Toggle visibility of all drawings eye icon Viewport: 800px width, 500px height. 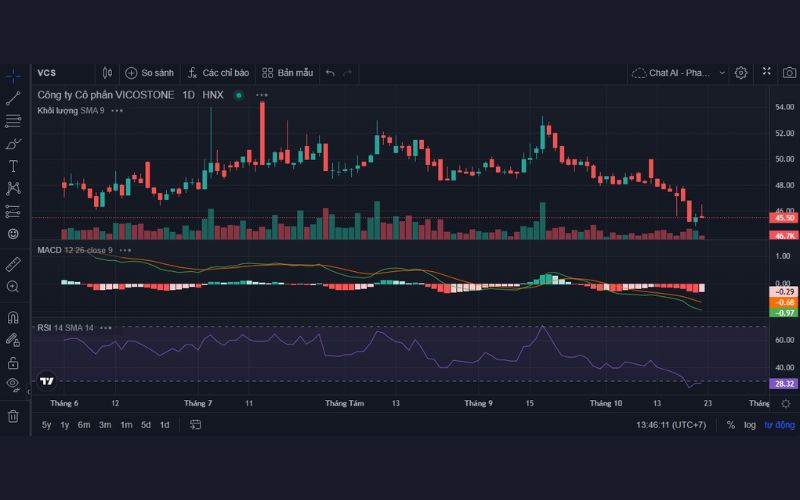[x=13, y=383]
